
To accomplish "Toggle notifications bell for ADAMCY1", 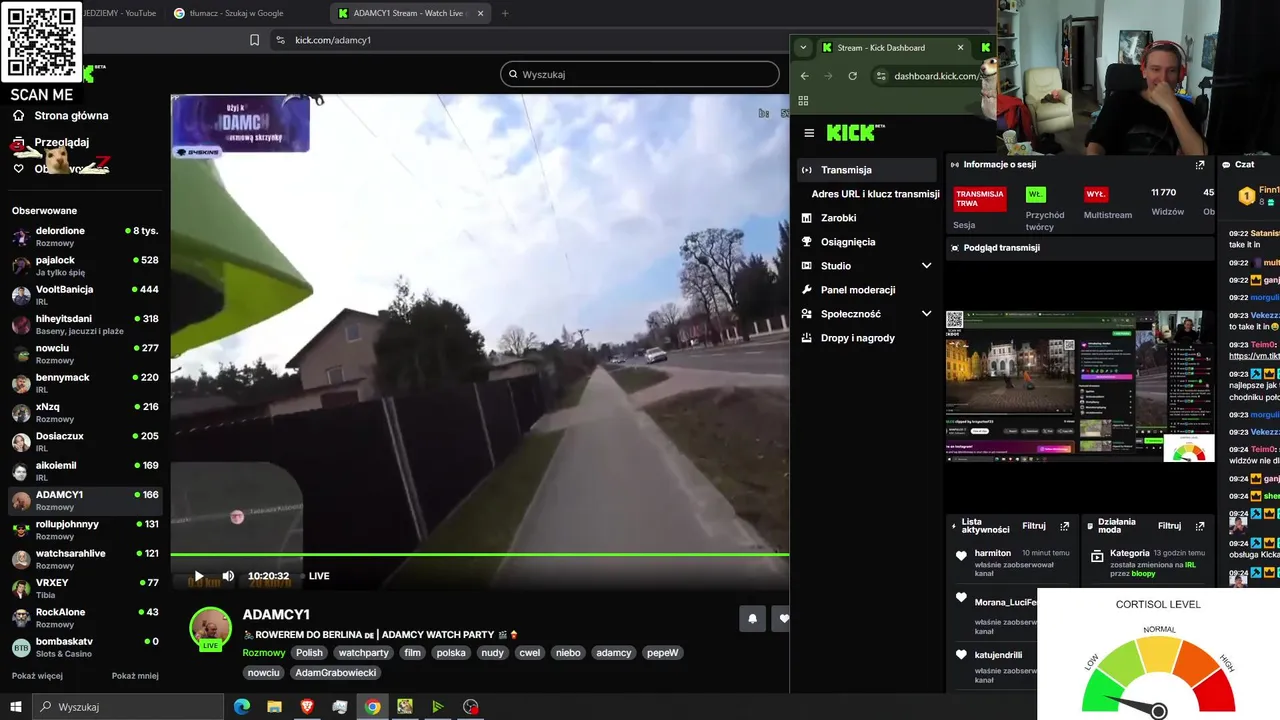I will click(753, 619).
